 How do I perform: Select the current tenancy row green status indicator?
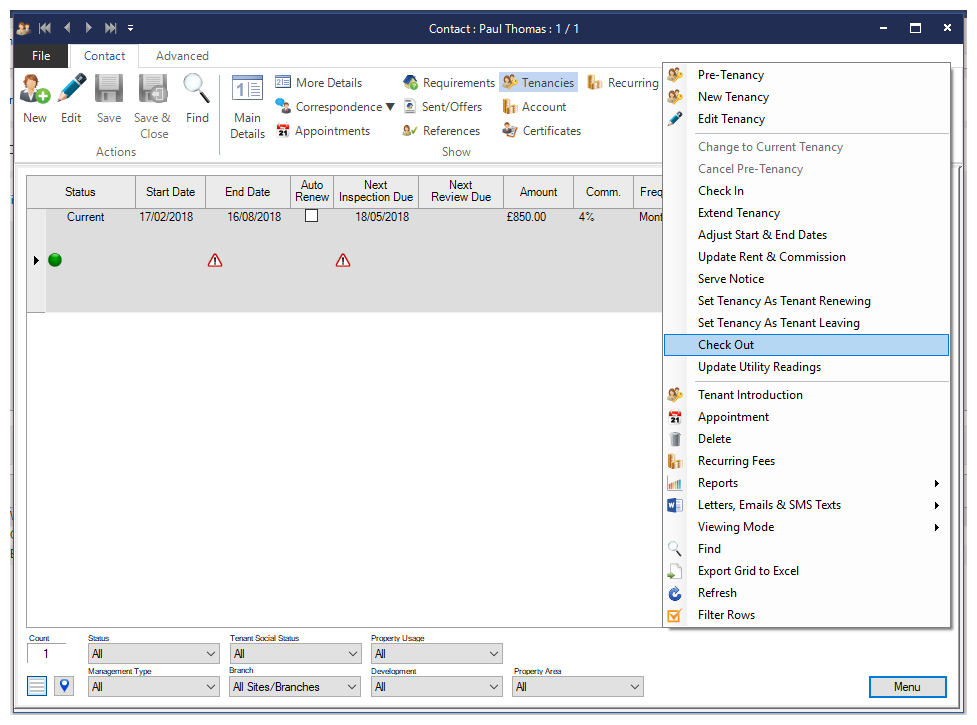(x=55, y=260)
